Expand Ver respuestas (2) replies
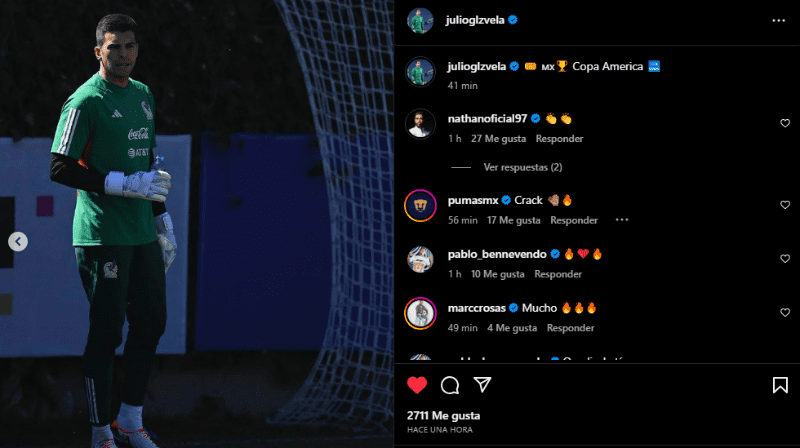 (522, 167)
